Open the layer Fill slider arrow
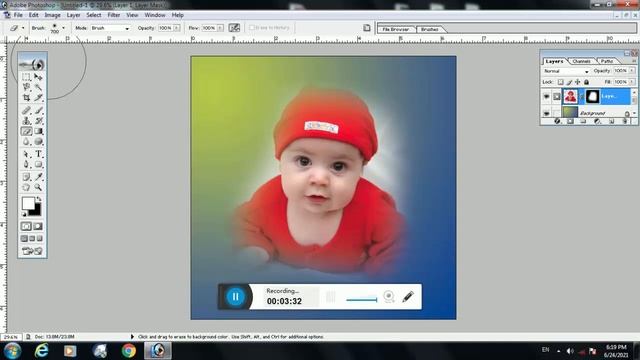The width and height of the screenshot is (640, 360). coord(632,82)
